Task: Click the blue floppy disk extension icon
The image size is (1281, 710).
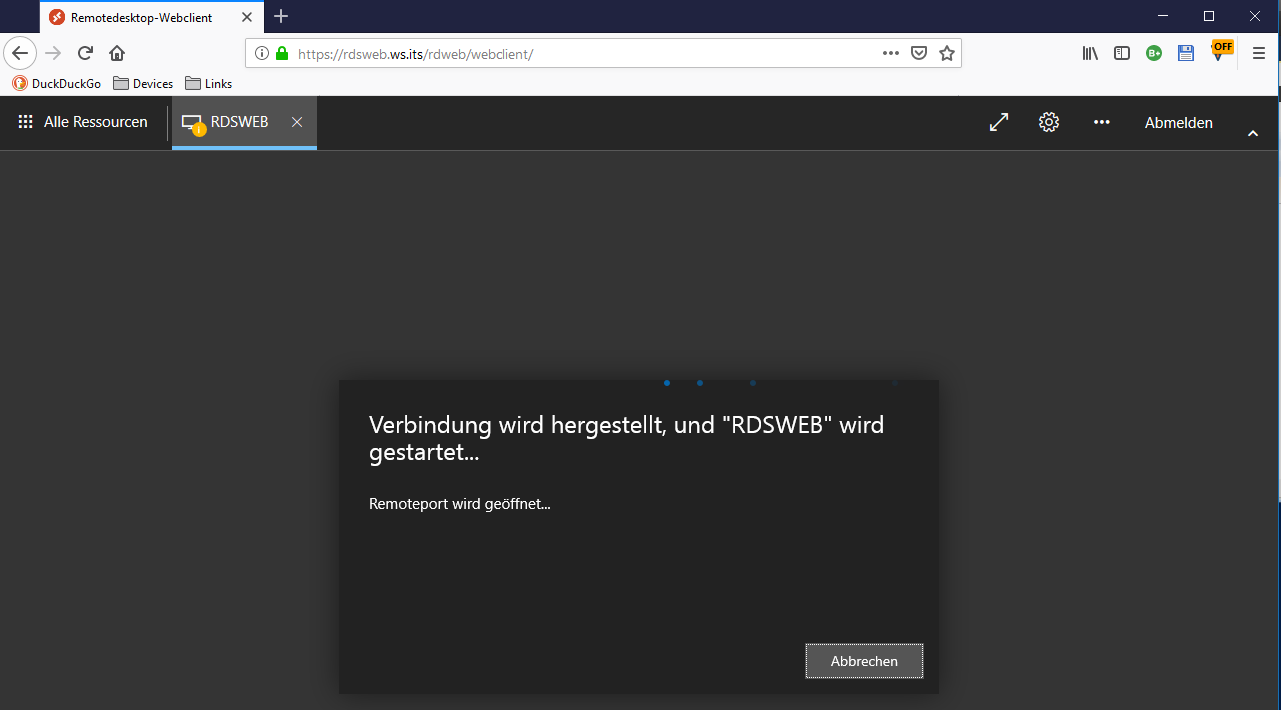Action: coord(1186,53)
